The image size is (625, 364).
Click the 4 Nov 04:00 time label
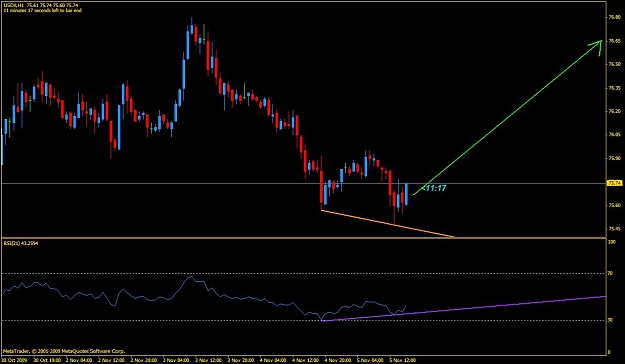pos(273,360)
